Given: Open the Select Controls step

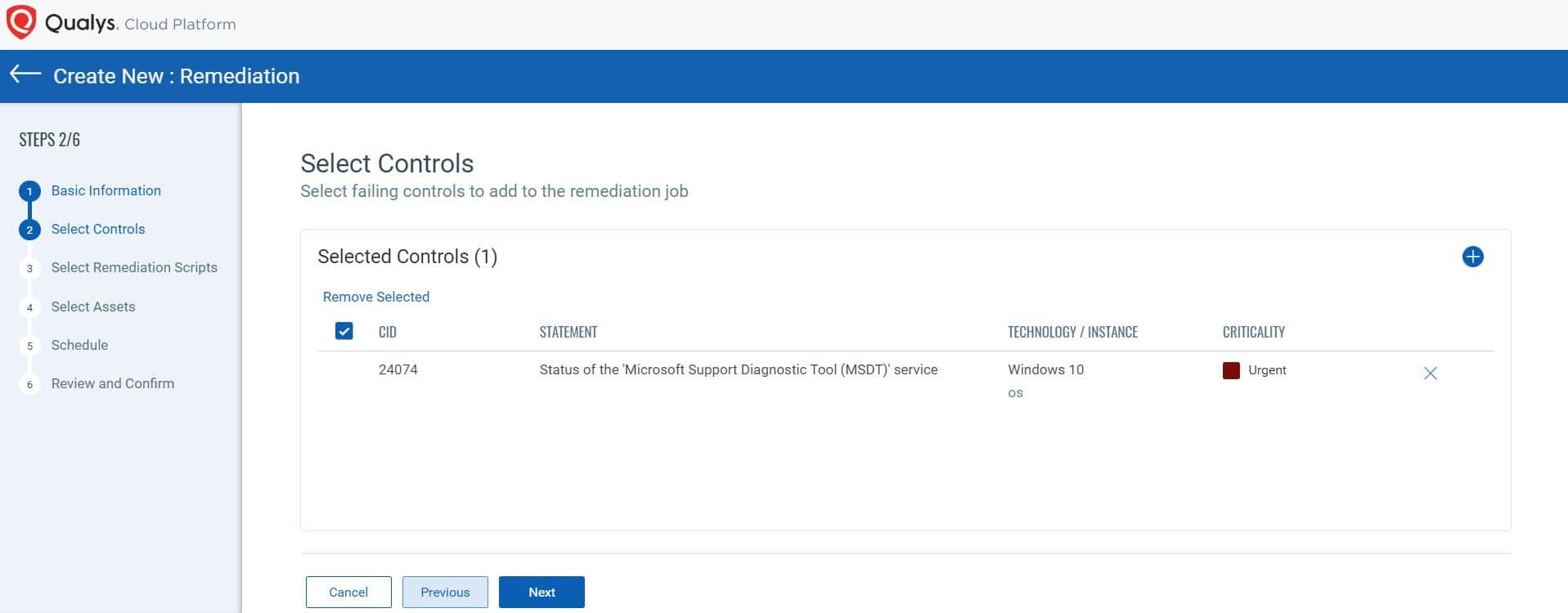Looking at the screenshot, I should [x=98, y=229].
